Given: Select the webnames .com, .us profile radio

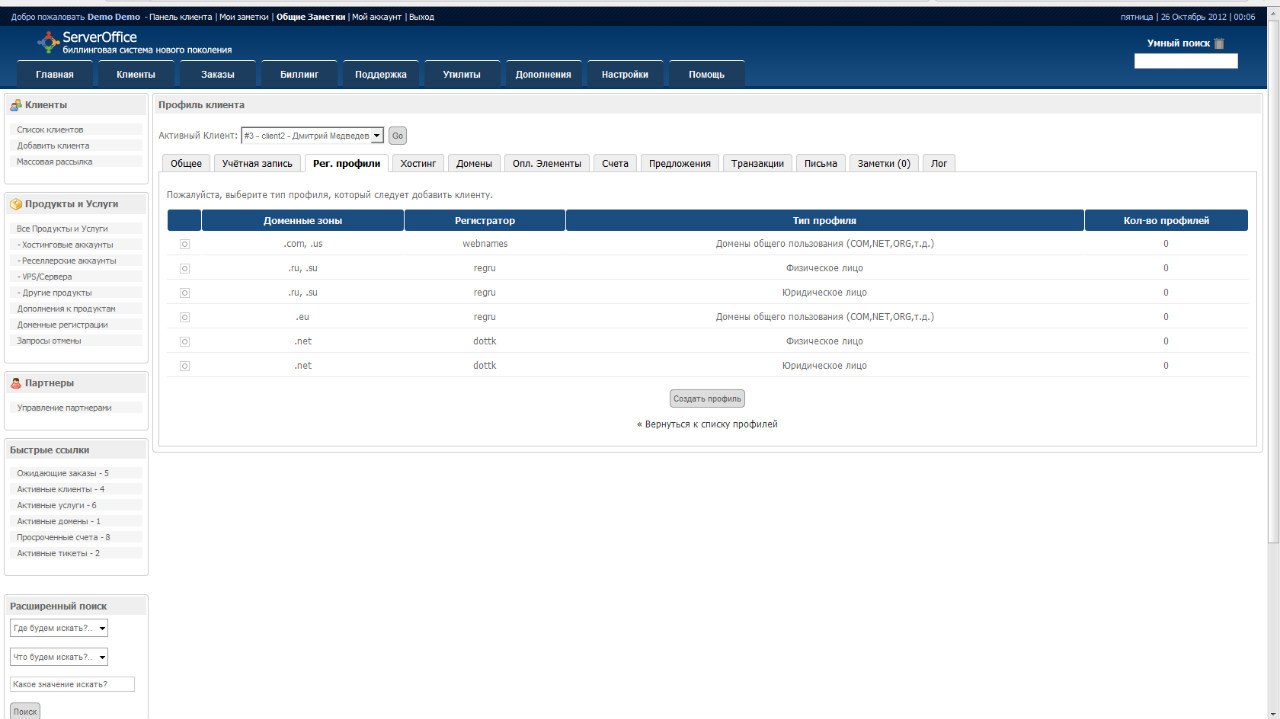Looking at the screenshot, I should [185, 244].
